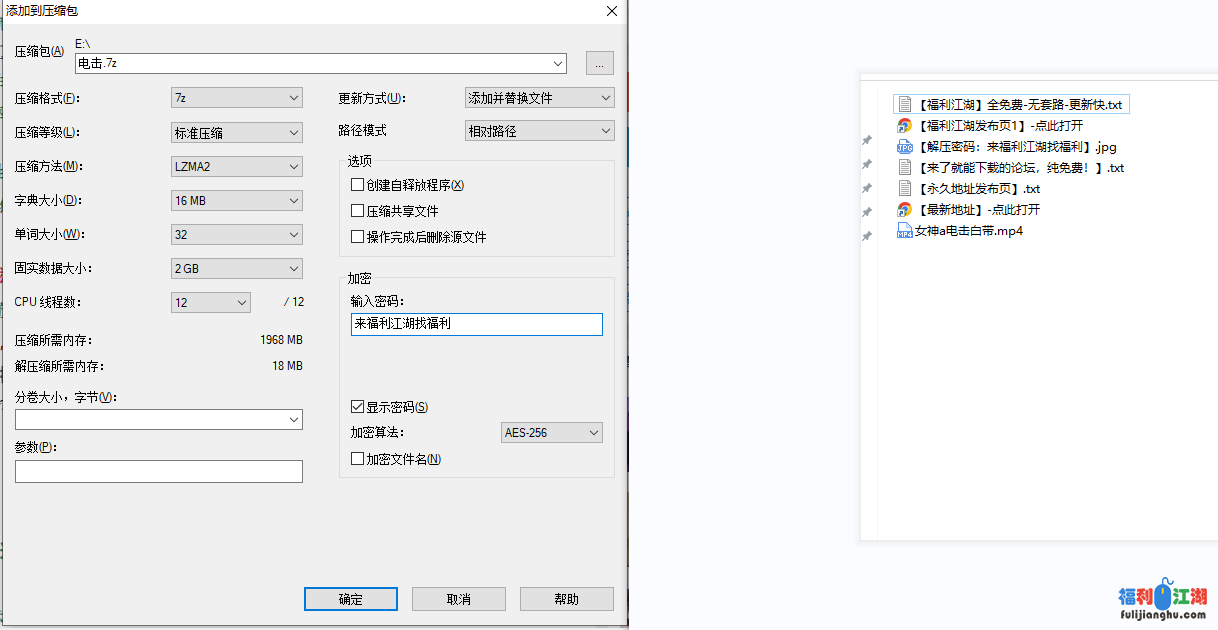Click the video icon of 女神a电击白带.mp4
This screenshot has width=1218, height=630.
903,230
